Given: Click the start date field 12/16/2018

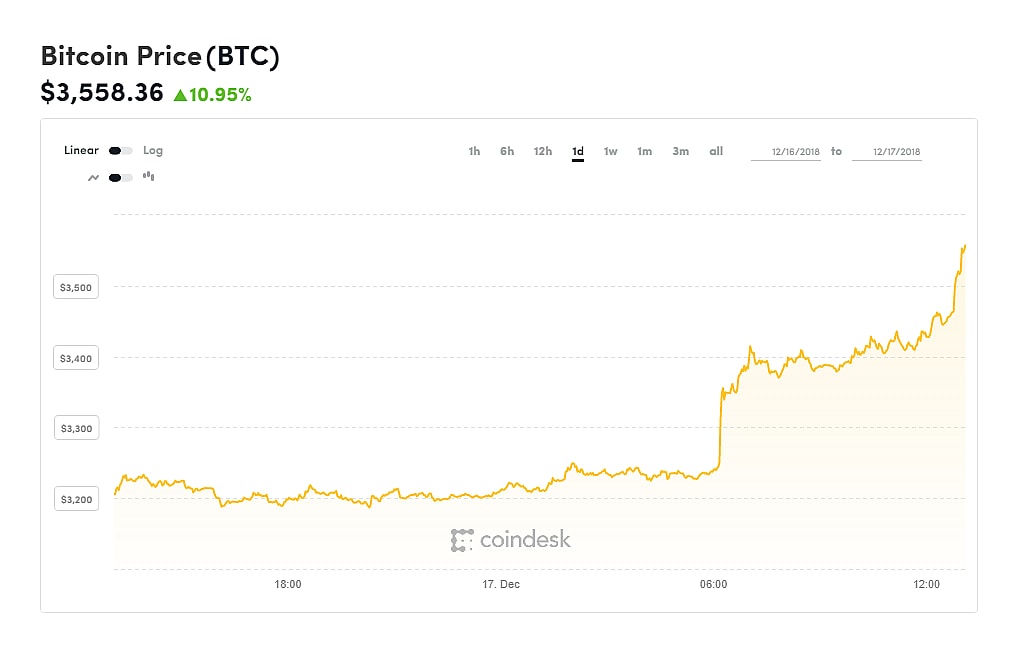Looking at the screenshot, I should (x=786, y=152).
